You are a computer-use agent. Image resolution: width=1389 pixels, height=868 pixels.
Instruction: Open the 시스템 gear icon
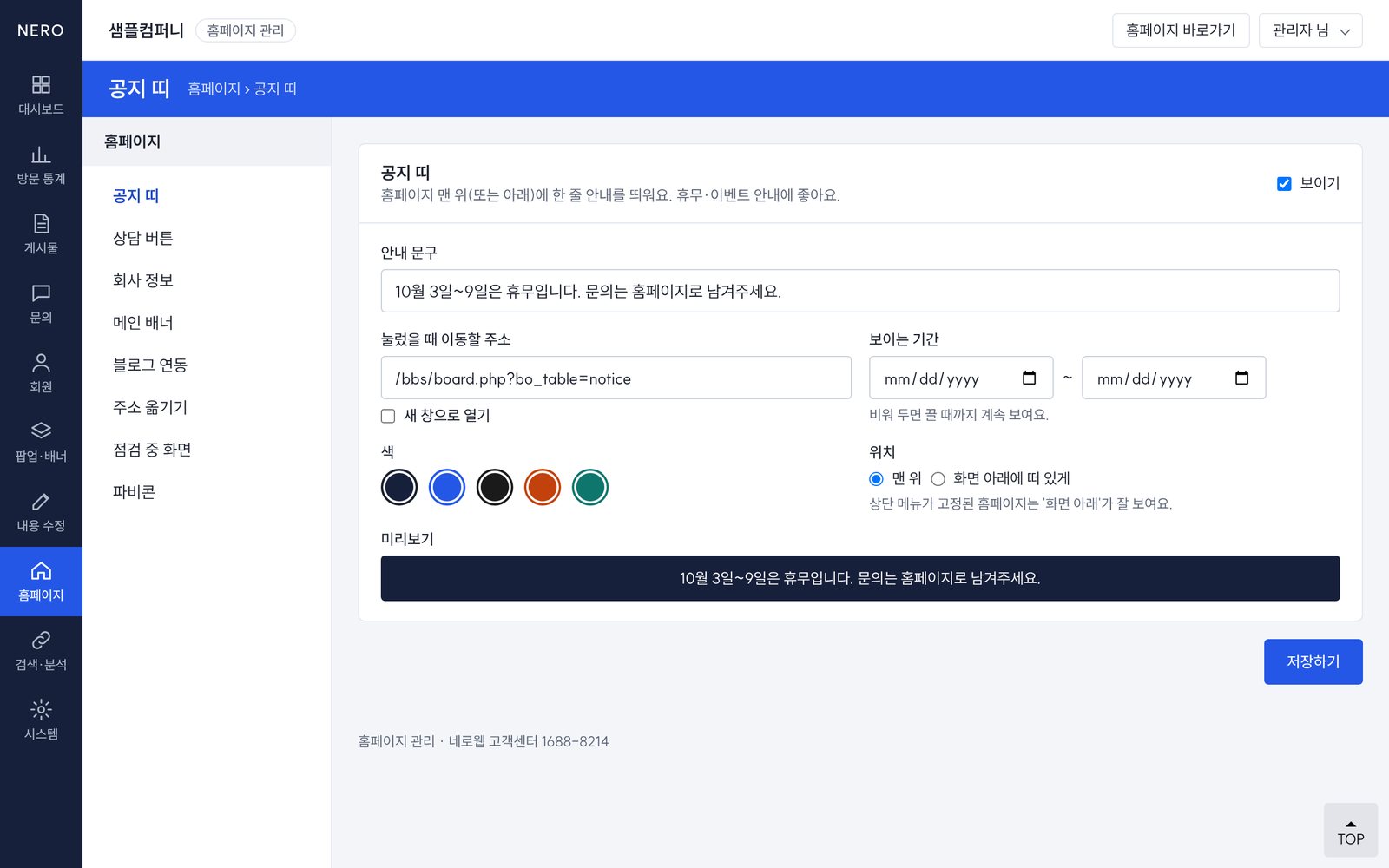coord(41,709)
